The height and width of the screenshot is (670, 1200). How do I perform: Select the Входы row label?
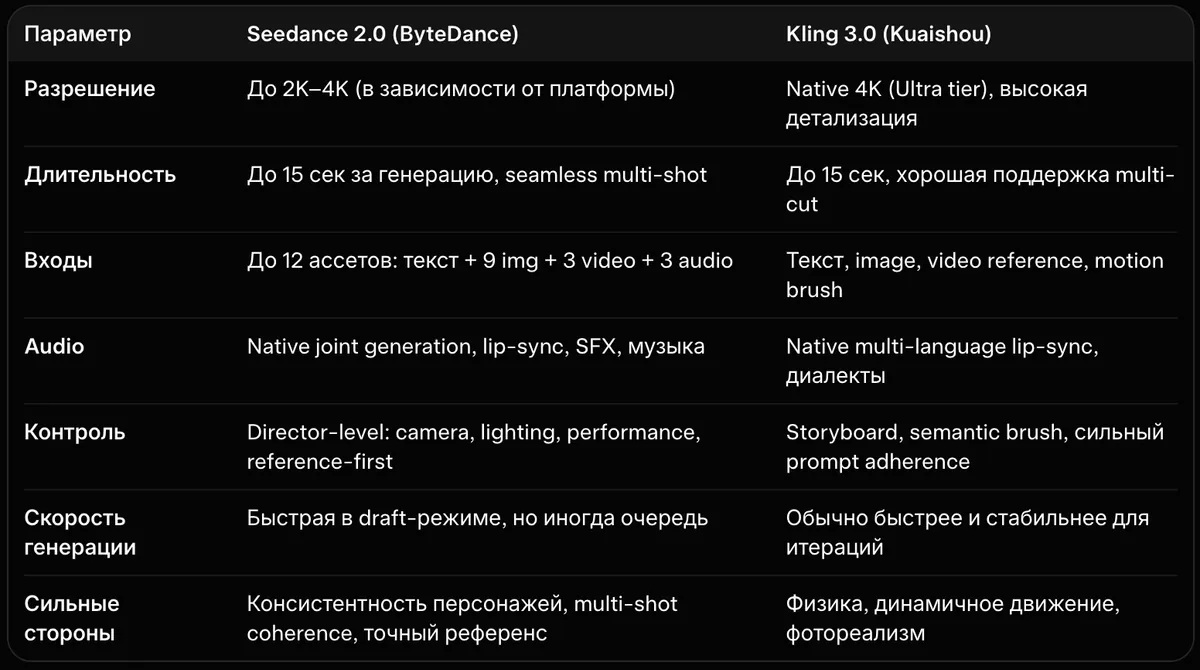point(59,261)
